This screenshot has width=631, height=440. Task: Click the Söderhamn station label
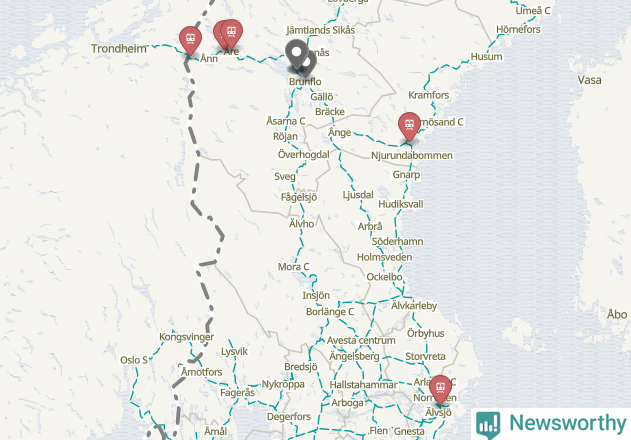pos(397,242)
